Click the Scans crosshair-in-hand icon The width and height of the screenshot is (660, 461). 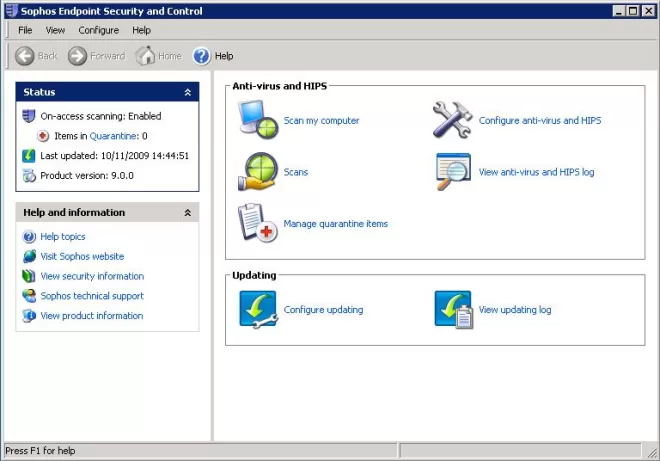point(258,172)
